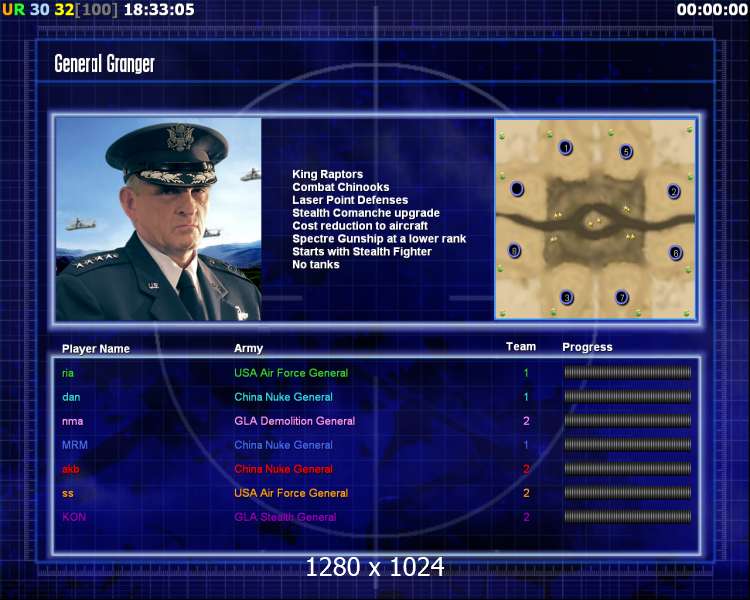This screenshot has height=600, width=750.
Task: Click akb's team number 2
Action: [526, 469]
